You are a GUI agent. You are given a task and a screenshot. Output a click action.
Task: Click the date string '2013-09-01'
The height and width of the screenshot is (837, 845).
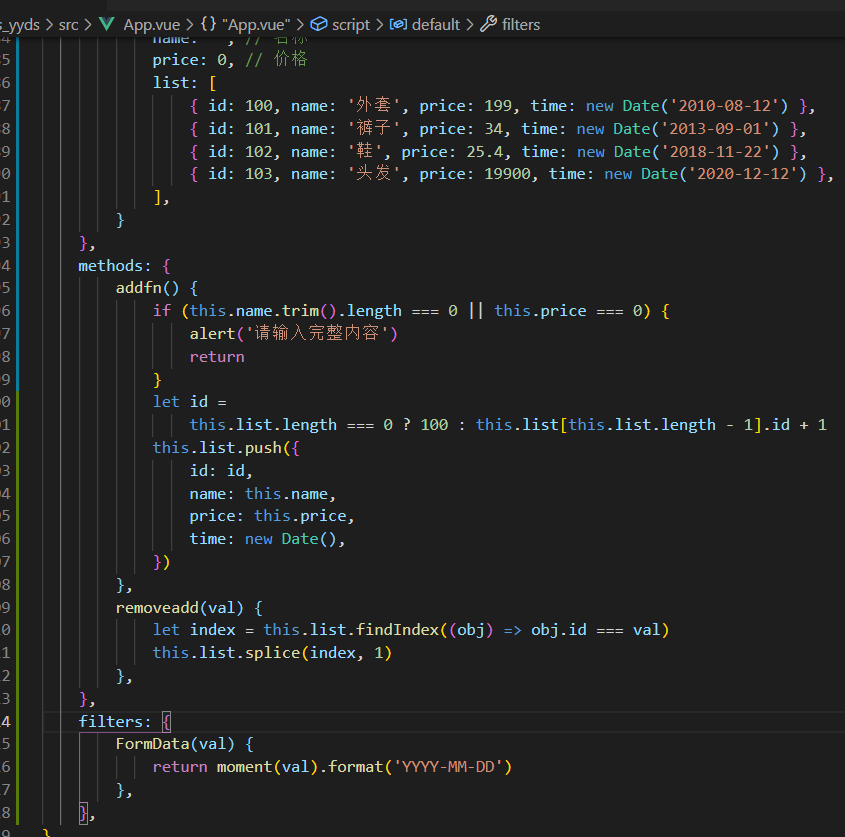[716, 129]
